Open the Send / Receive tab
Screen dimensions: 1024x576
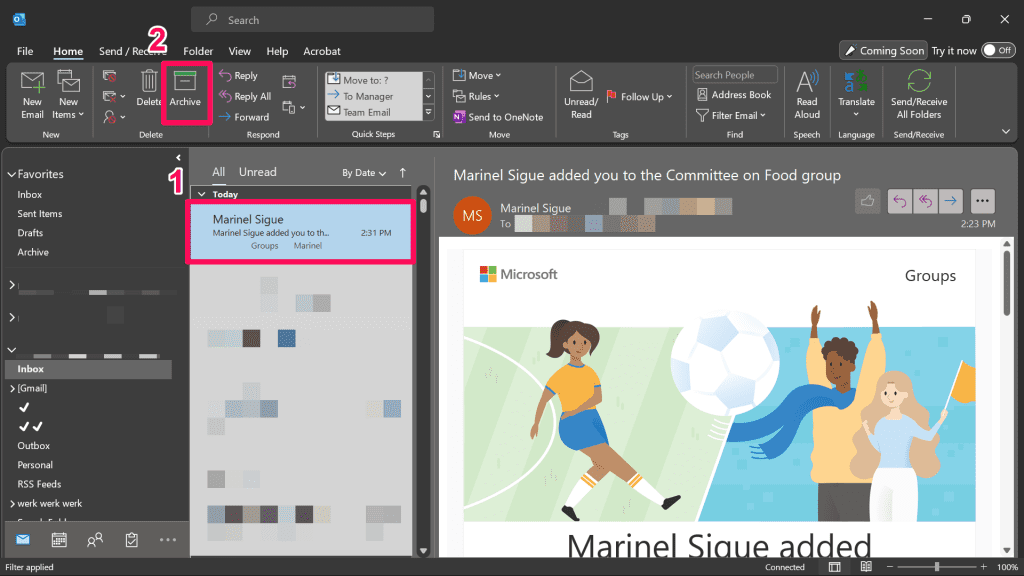tap(132, 51)
